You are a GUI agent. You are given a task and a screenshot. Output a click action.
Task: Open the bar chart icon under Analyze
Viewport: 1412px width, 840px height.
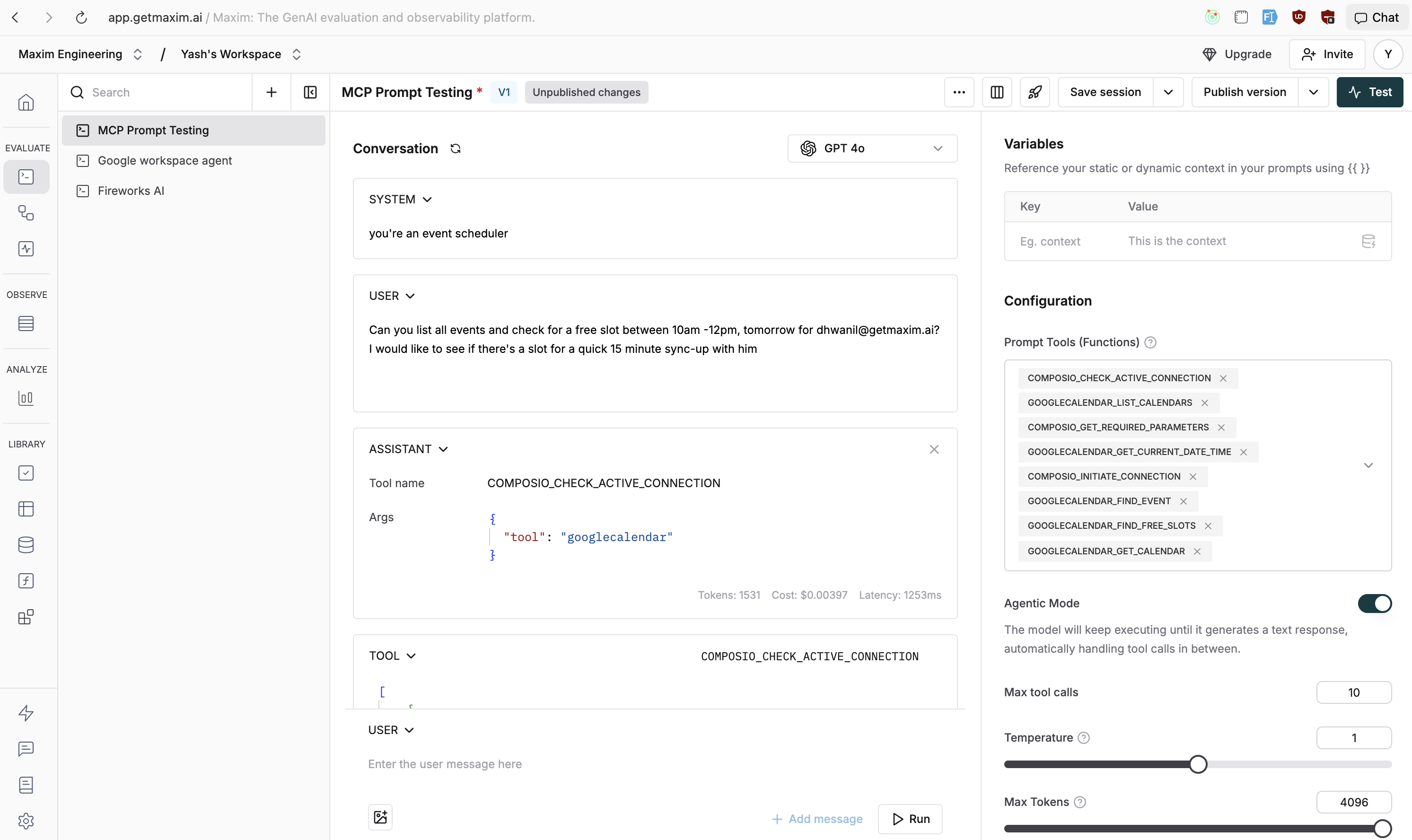pos(26,398)
